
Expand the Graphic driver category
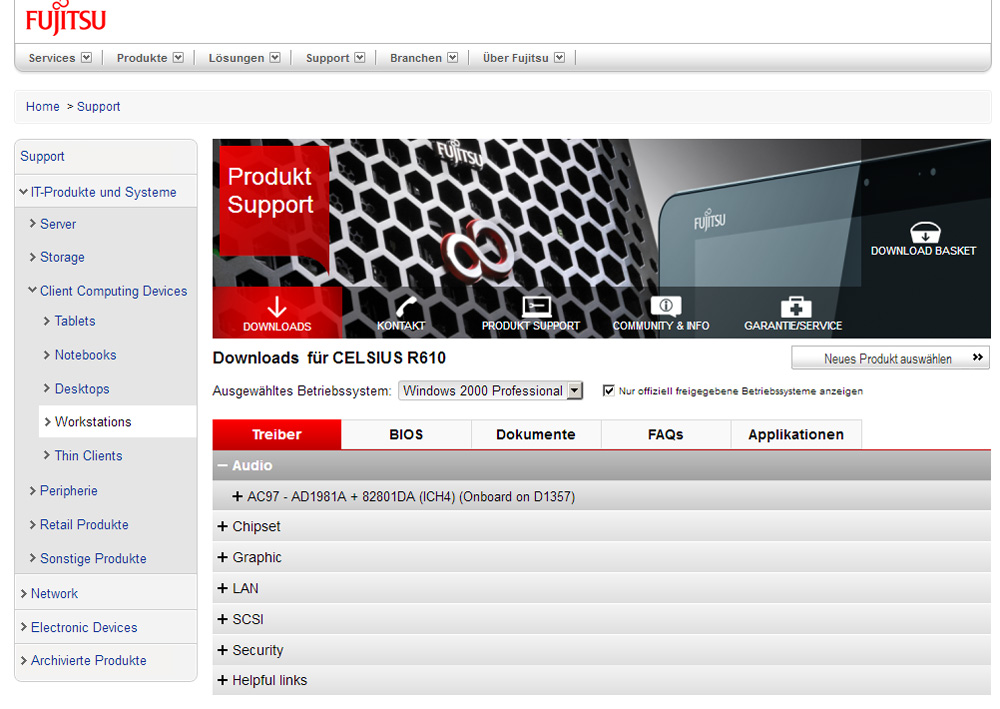tap(223, 557)
